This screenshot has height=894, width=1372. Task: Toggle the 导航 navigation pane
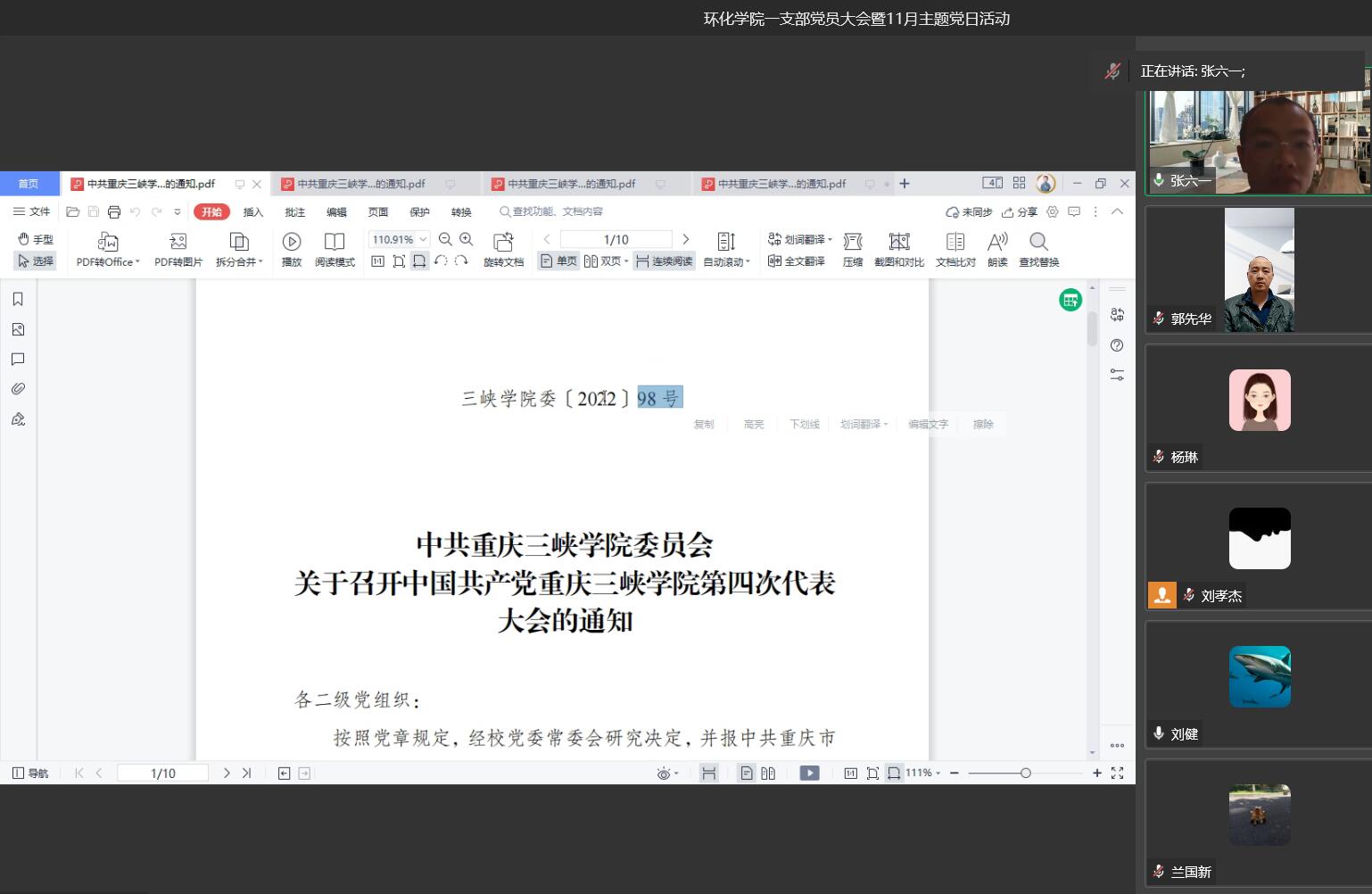pyautogui.click(x=30, y=774)
